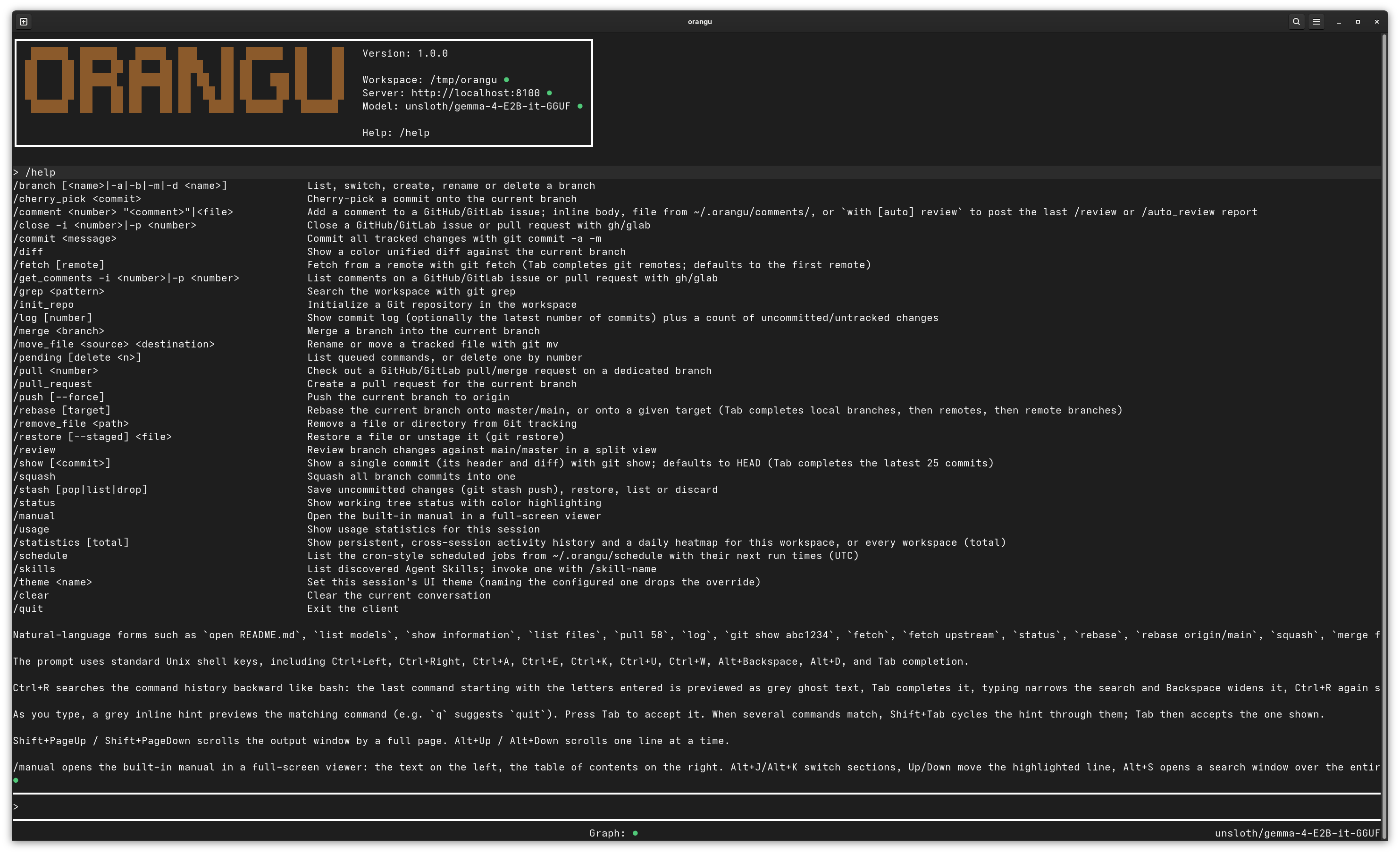Click the '/squash' command
Viewport: 1400px width, 854px height.
pos(34,476)
